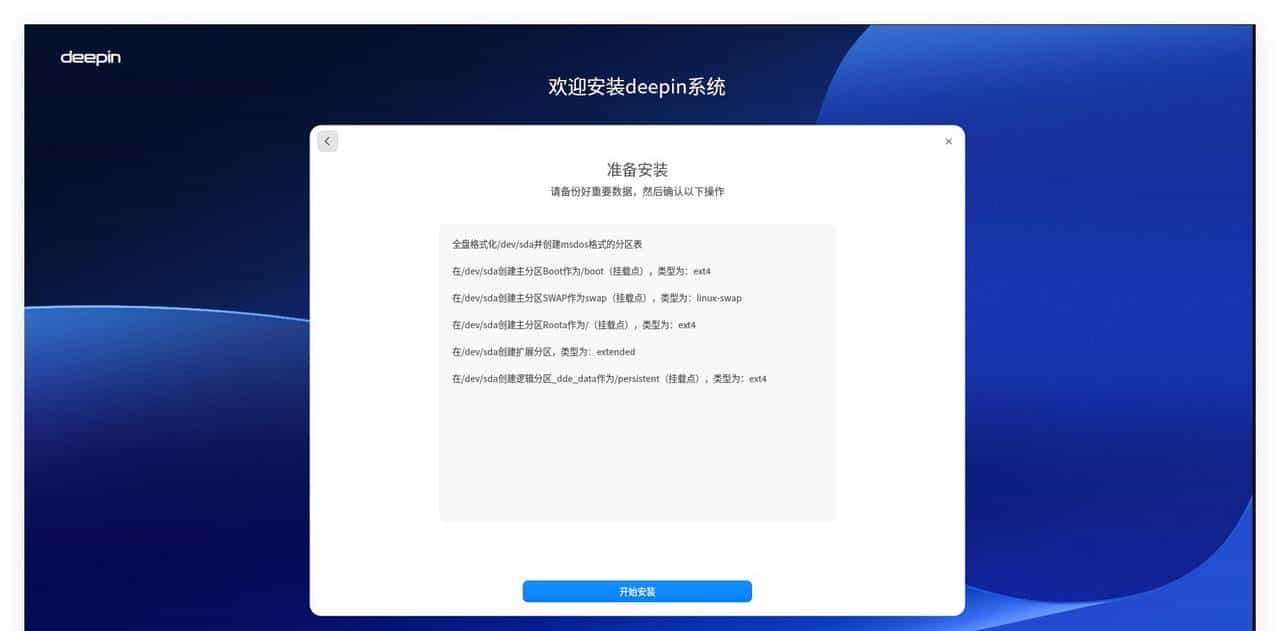Click the partition operations list panel
This screenshot has width=1280, height=631.
point(637,370)
